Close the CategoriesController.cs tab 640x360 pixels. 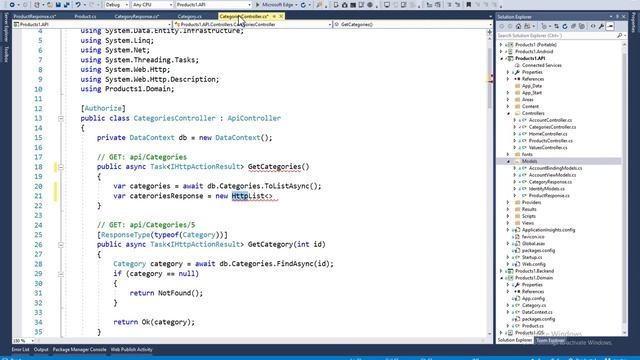click(x=281, y=16)
